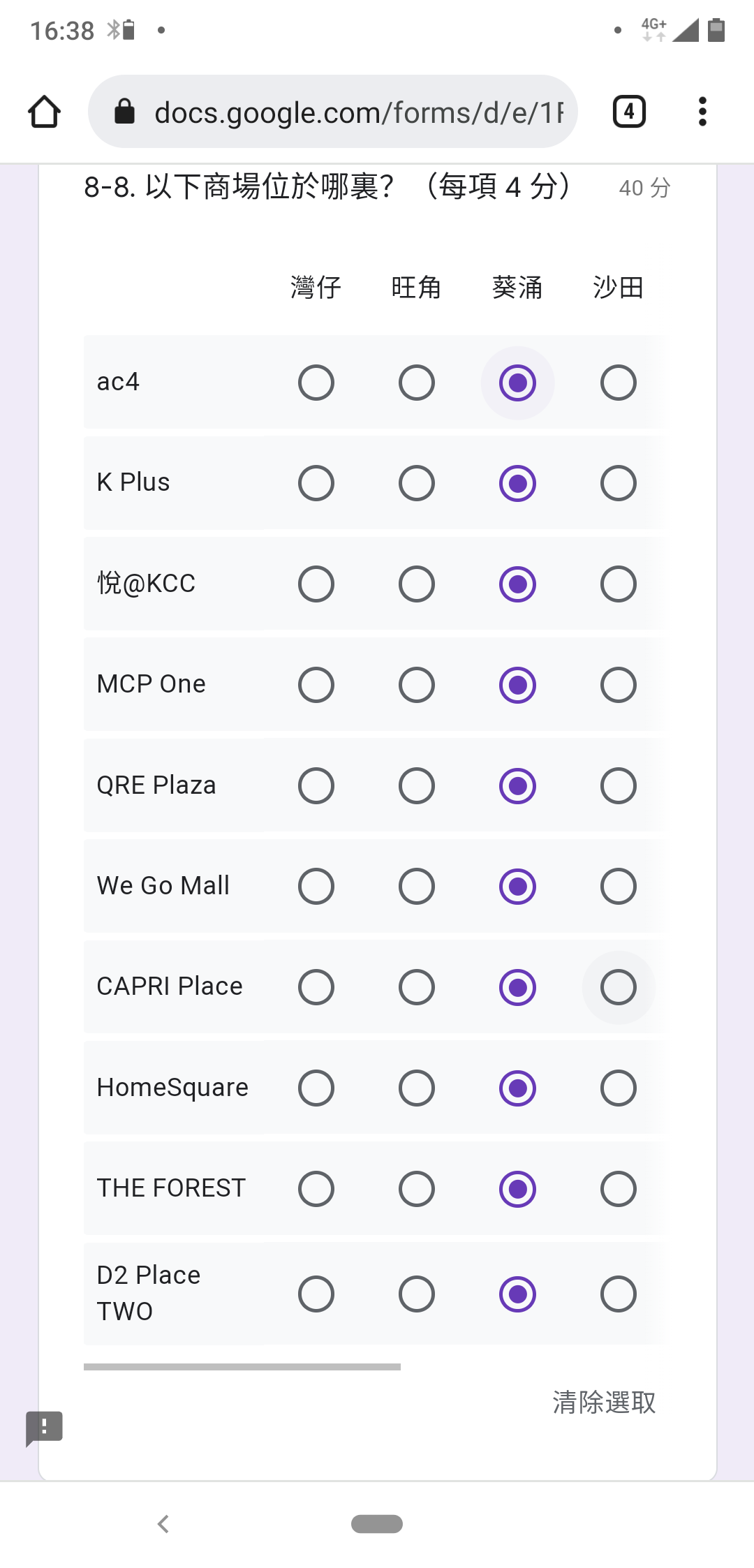The width and height of the screenshot is (754, 1568).
Task: Choose 沙田 for MCP One
Action: (619, 685)
